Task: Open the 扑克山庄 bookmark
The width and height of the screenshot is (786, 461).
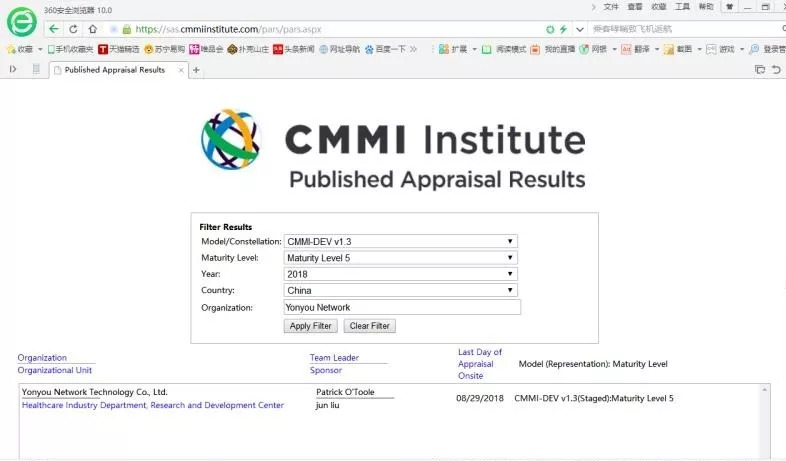Action: [248, 49]
